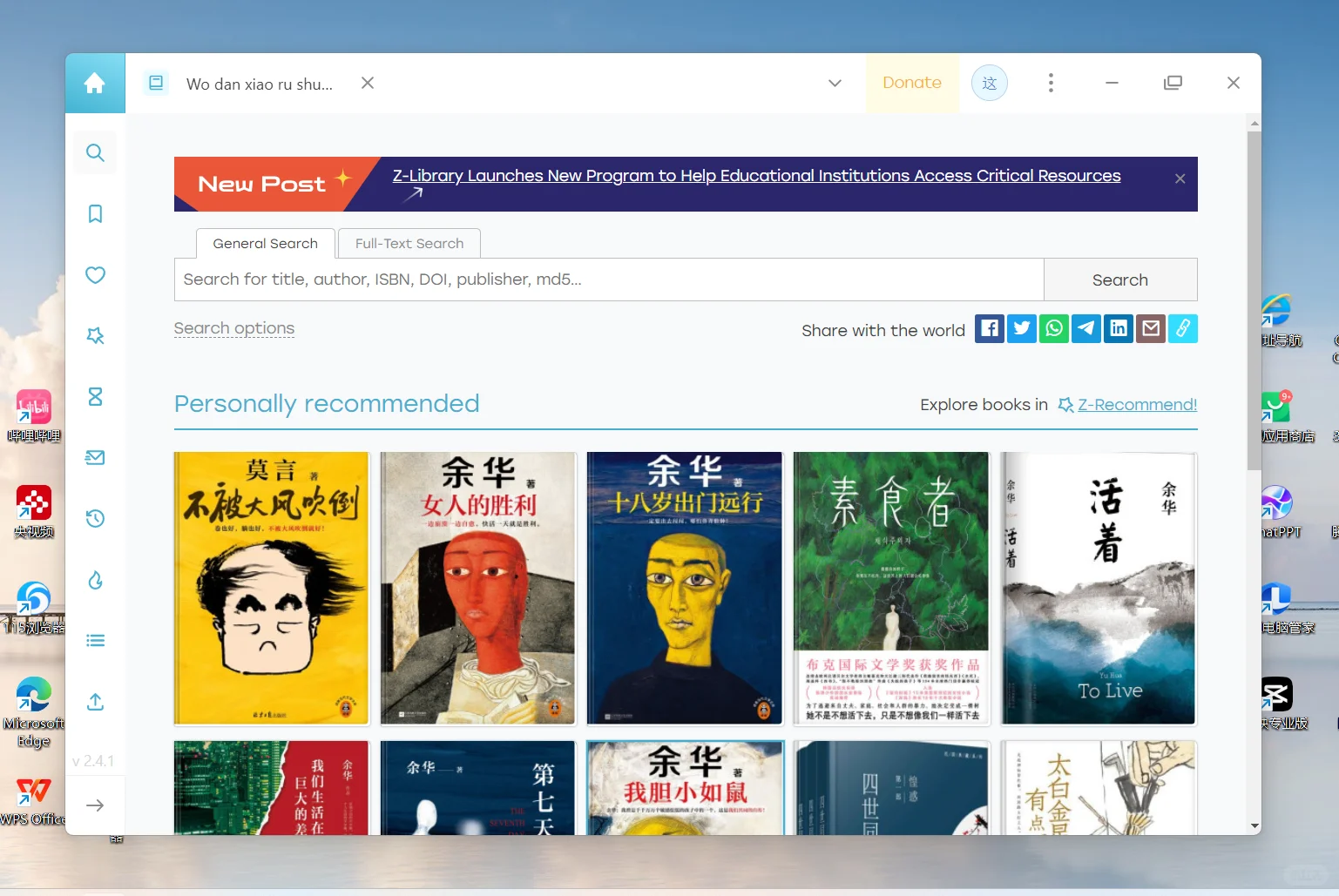The width and height of the screenshot is (1339, 896).
Task: Open the 115浏览器 desktop icon
Action: [x=33, y=608]
